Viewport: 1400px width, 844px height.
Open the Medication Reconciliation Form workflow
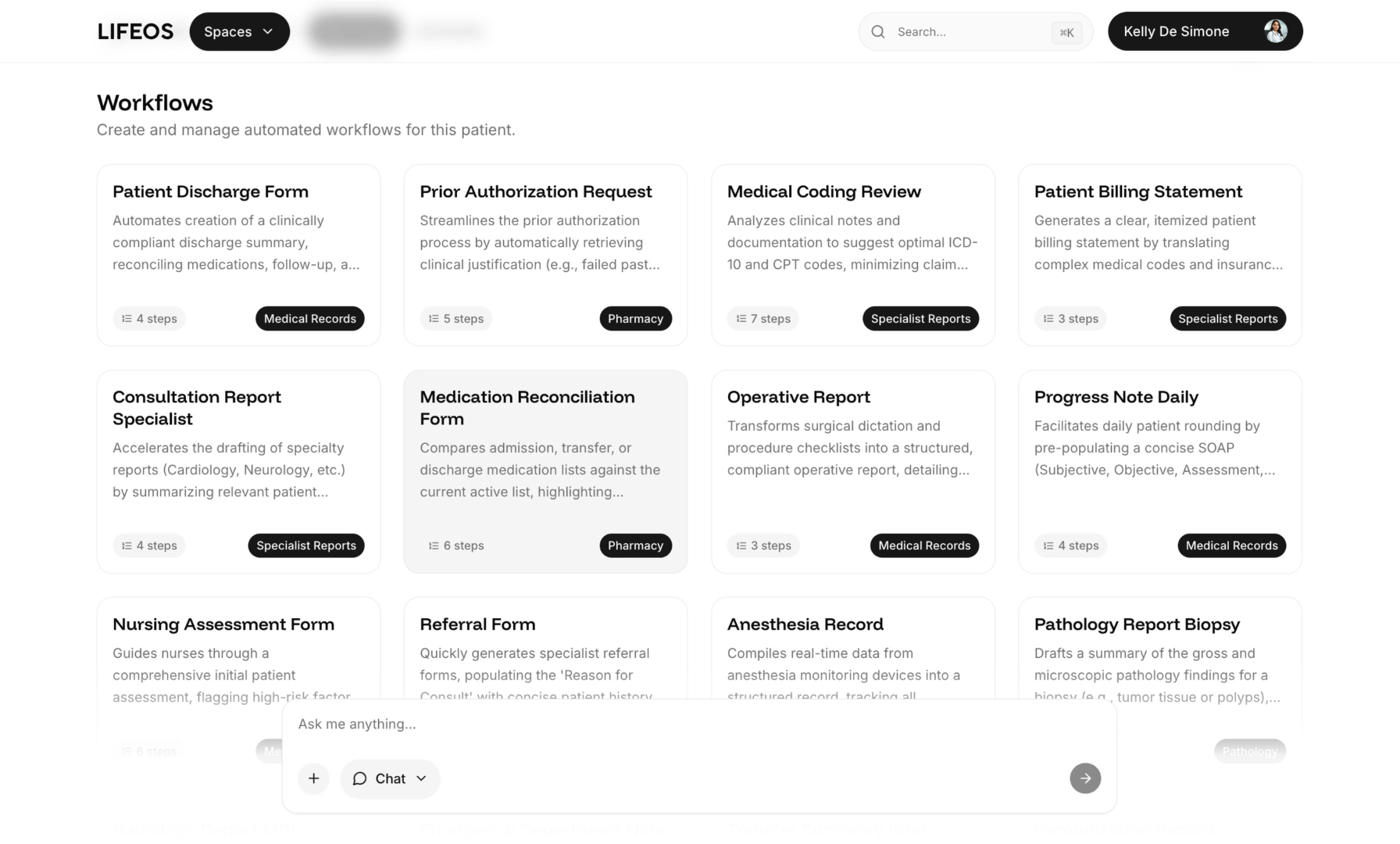(x=545, y=472)
